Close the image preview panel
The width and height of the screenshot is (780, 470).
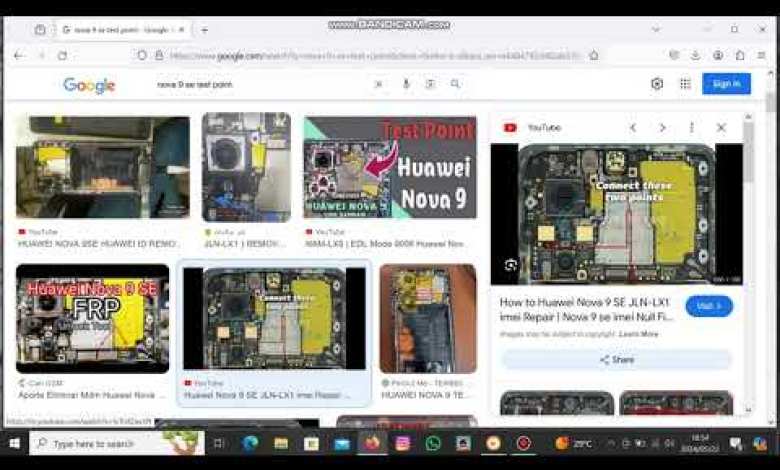click(721, 128)
